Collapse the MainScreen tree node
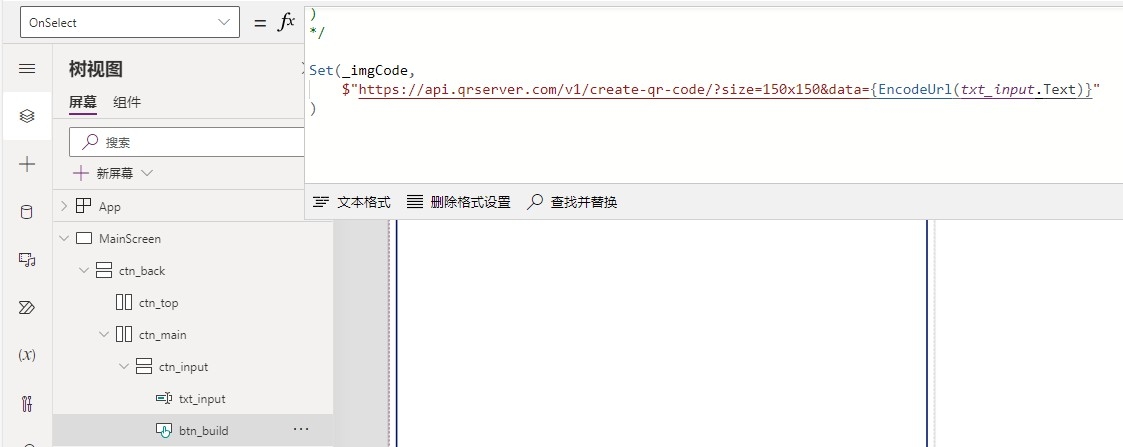This screenshot has height=447, width=1123. [x=65, y=238]
